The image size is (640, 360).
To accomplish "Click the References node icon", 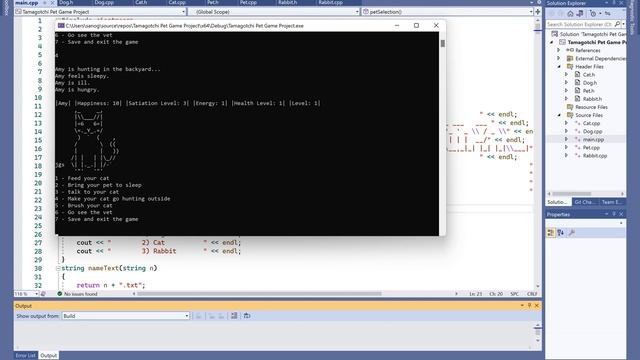I will pos(570,50).
